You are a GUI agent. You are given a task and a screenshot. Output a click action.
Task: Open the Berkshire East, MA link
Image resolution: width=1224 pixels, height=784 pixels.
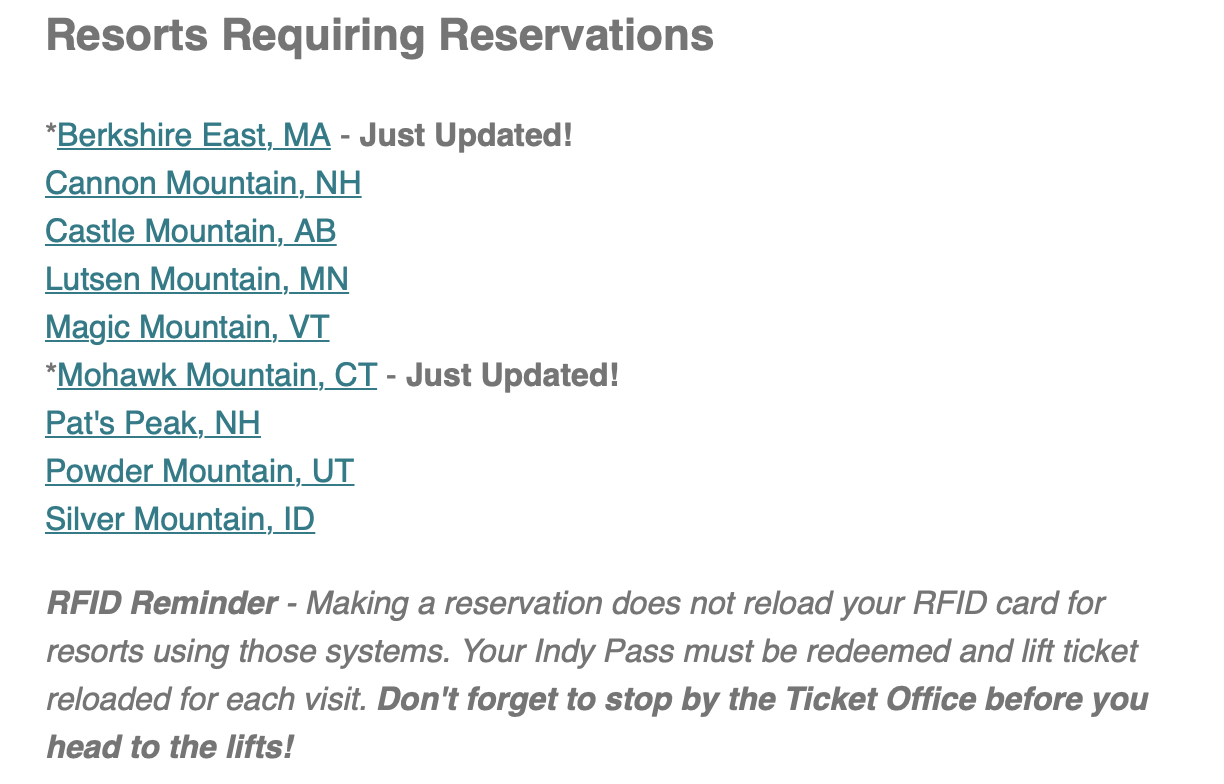(x=194, y=135)
